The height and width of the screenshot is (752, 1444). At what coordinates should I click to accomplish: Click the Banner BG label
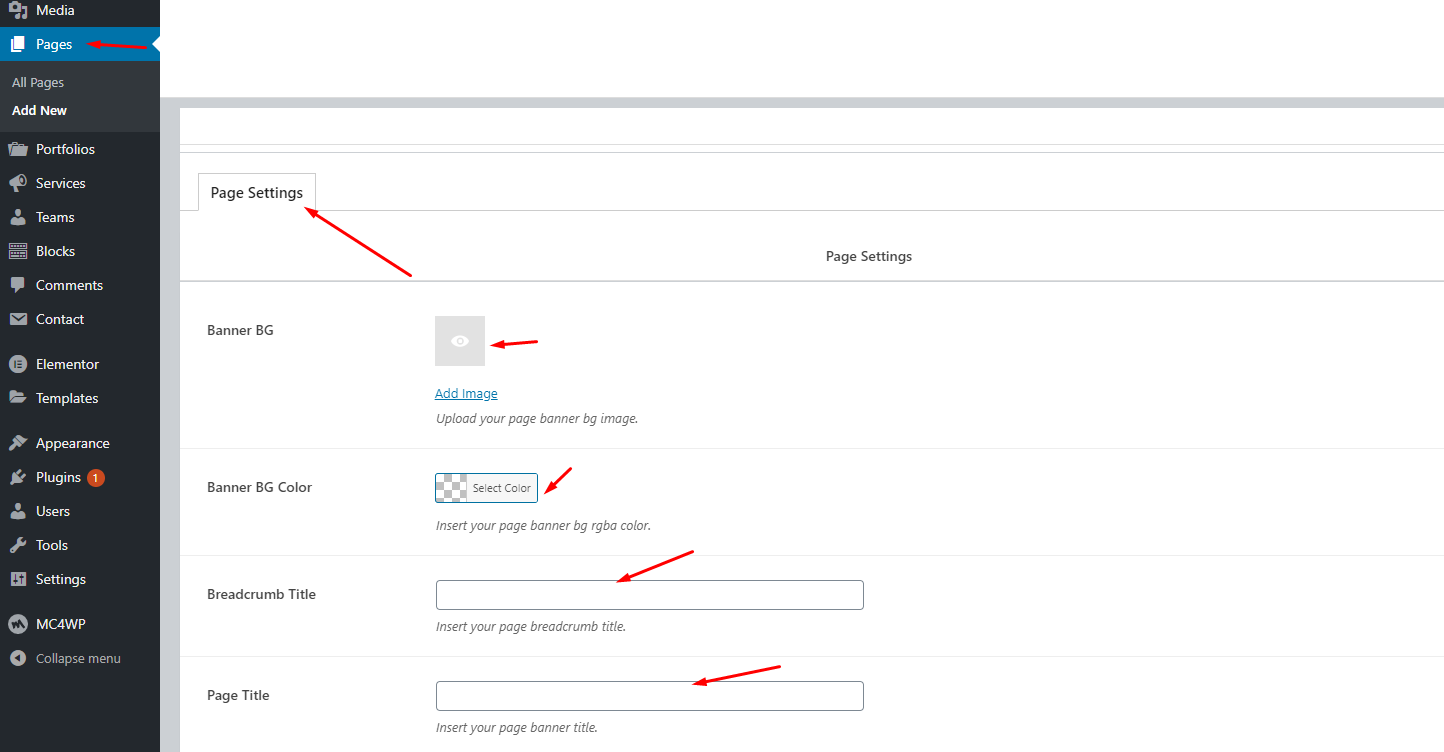(240, 330)
